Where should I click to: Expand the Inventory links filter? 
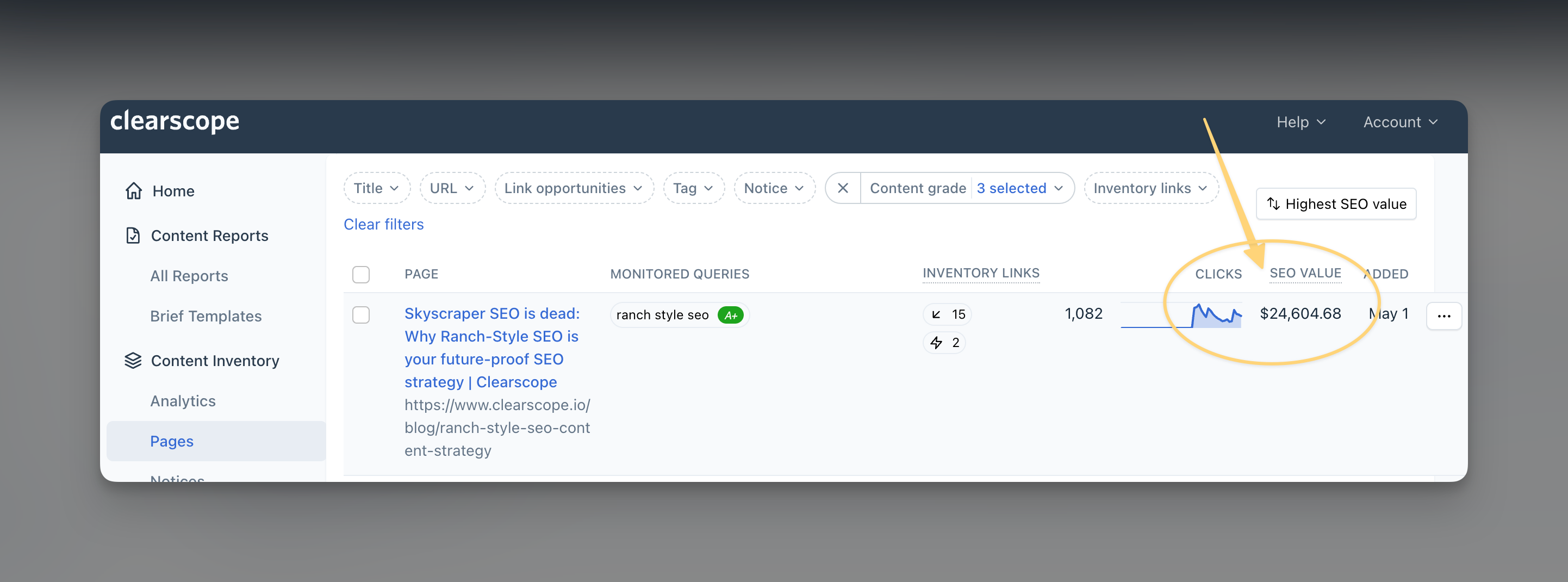(x=1151, y=188)
